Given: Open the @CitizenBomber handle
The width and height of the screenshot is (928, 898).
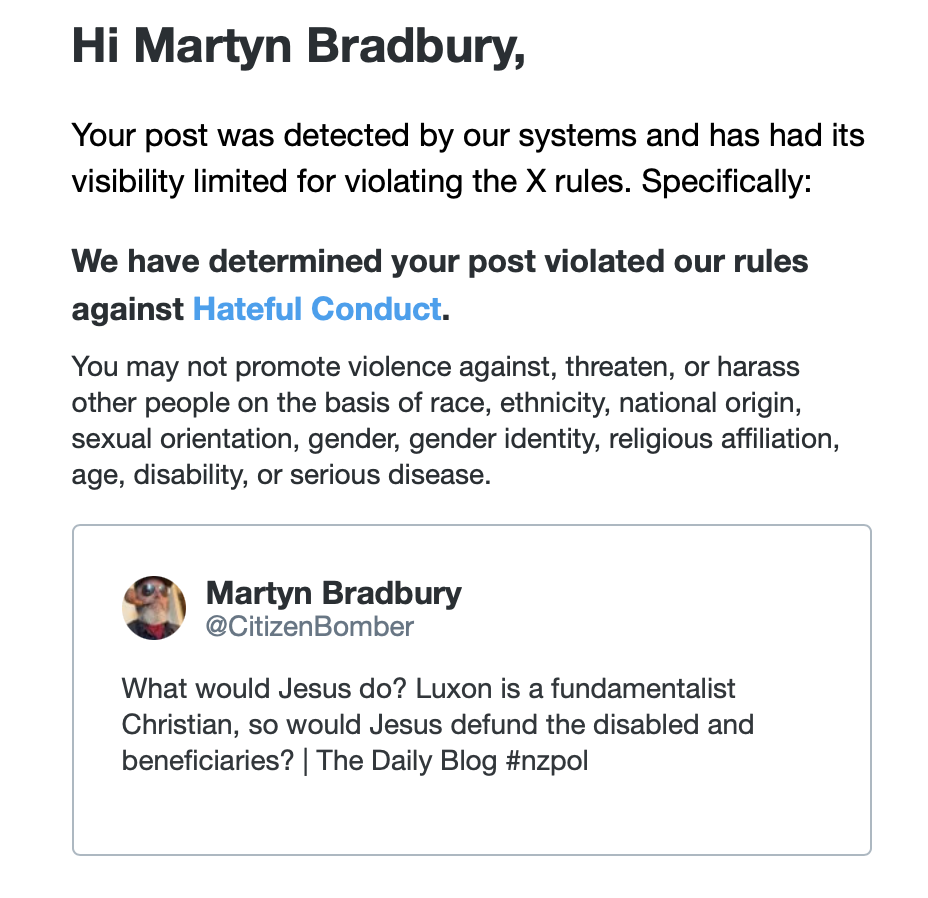Looking at the screenshot, I should tap(309, 627).
